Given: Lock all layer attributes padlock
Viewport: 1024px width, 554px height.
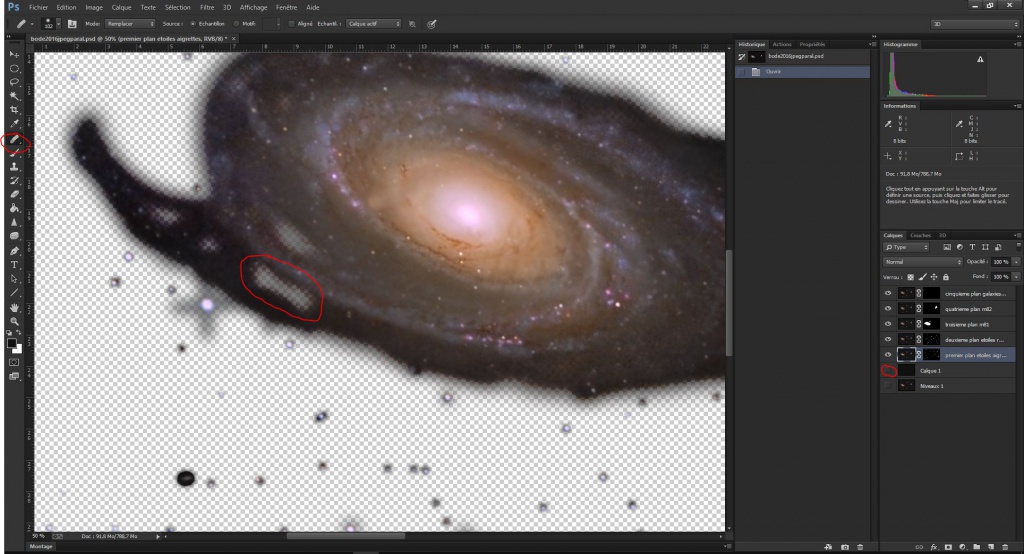Looking at the screenshot, I should pos(946,277).
